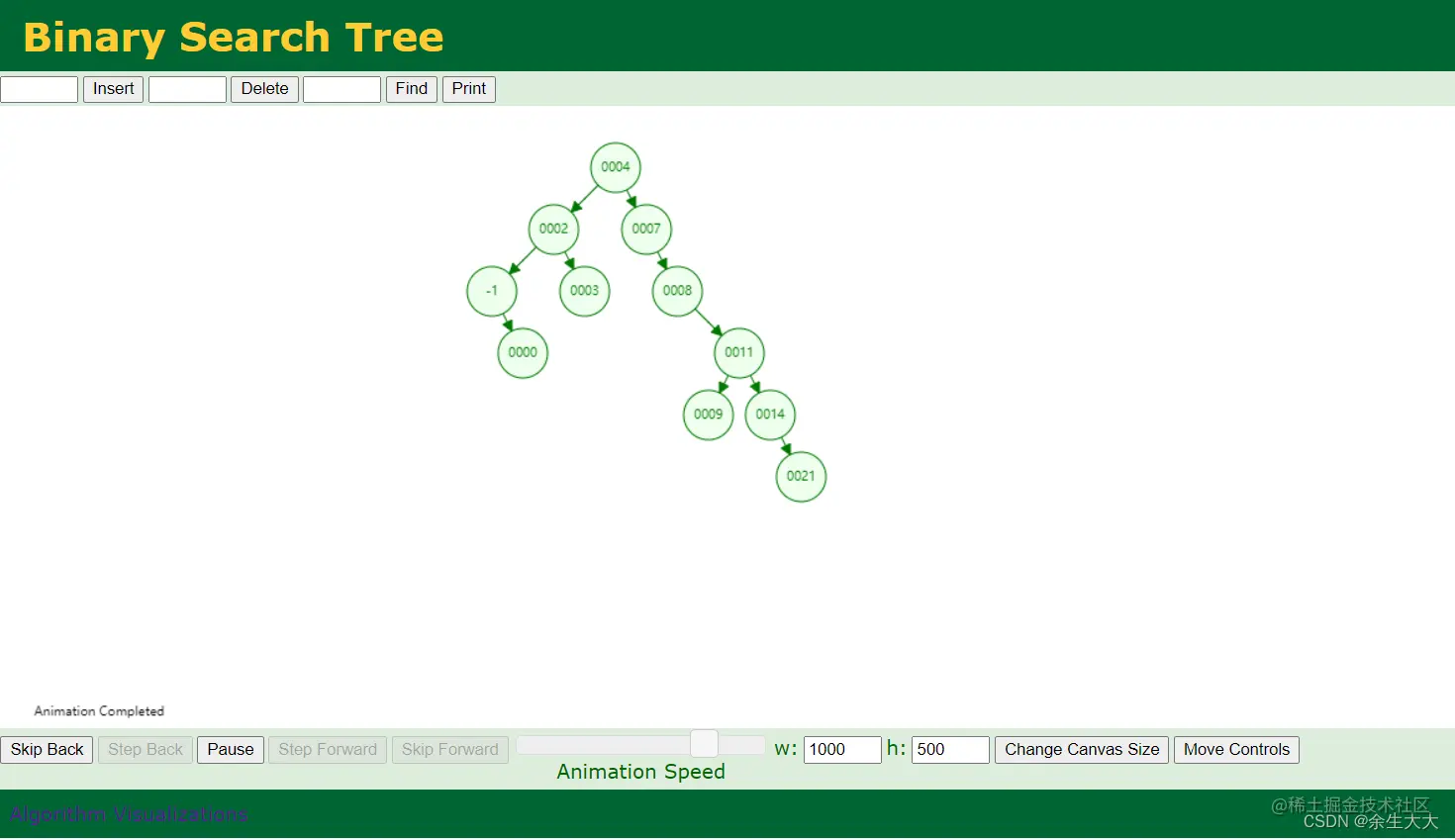Select tree node 0011
The image size is (1455, 840).
(x=738, y=352)
